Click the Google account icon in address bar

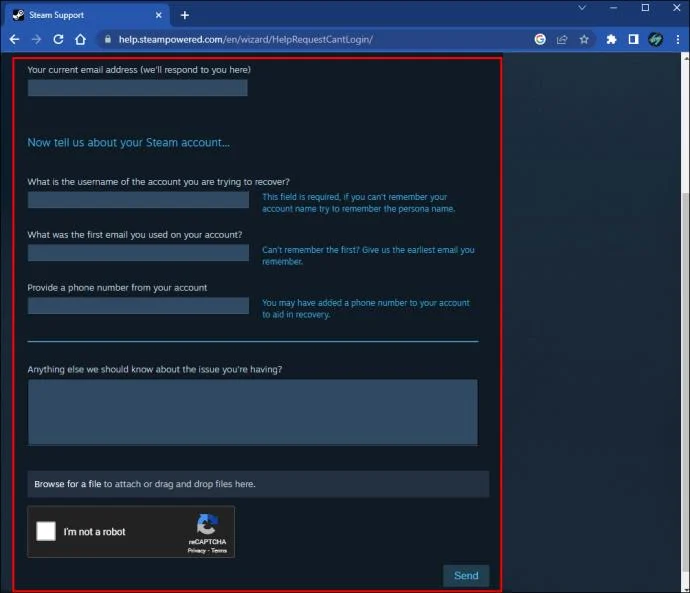(540, 40)
